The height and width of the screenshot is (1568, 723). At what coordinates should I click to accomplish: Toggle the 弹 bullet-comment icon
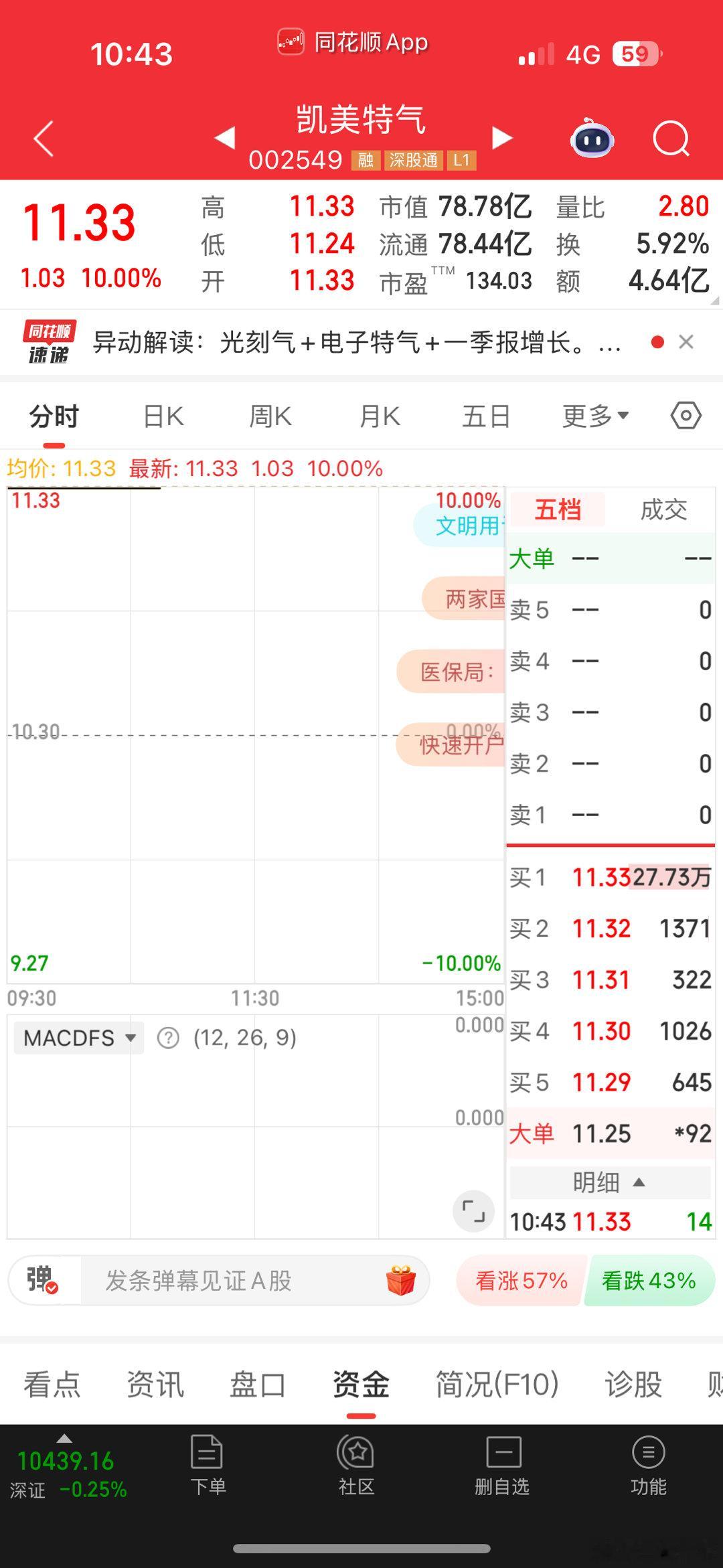tap(42, 1280)
